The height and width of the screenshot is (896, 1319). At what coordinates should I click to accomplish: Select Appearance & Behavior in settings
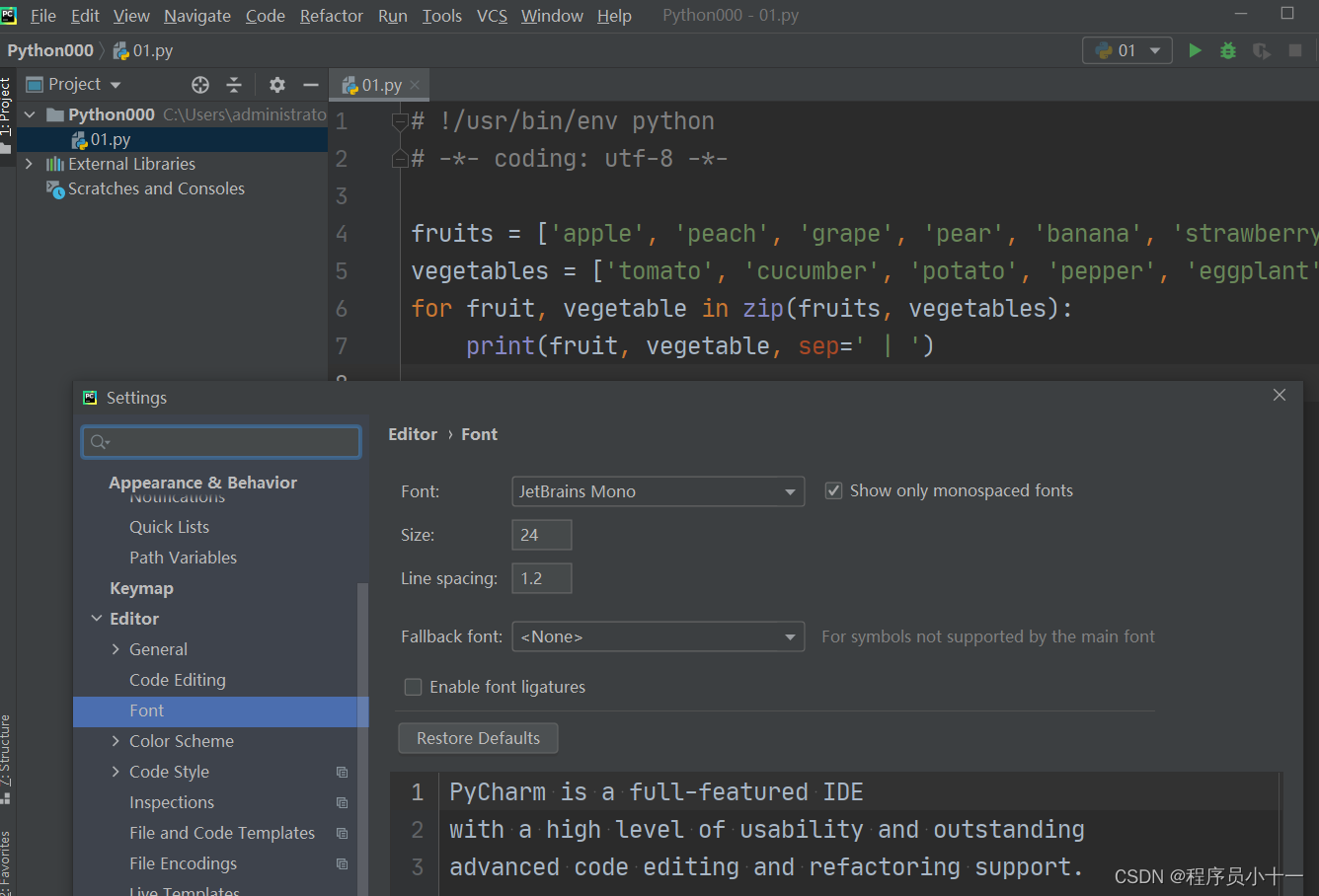pos(202,483)
